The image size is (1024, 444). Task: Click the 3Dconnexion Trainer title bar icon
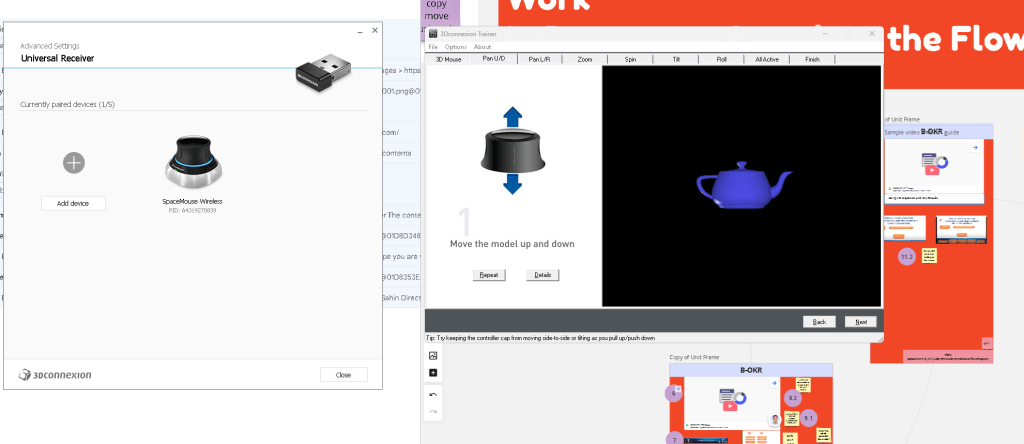[x=433, y=33]
